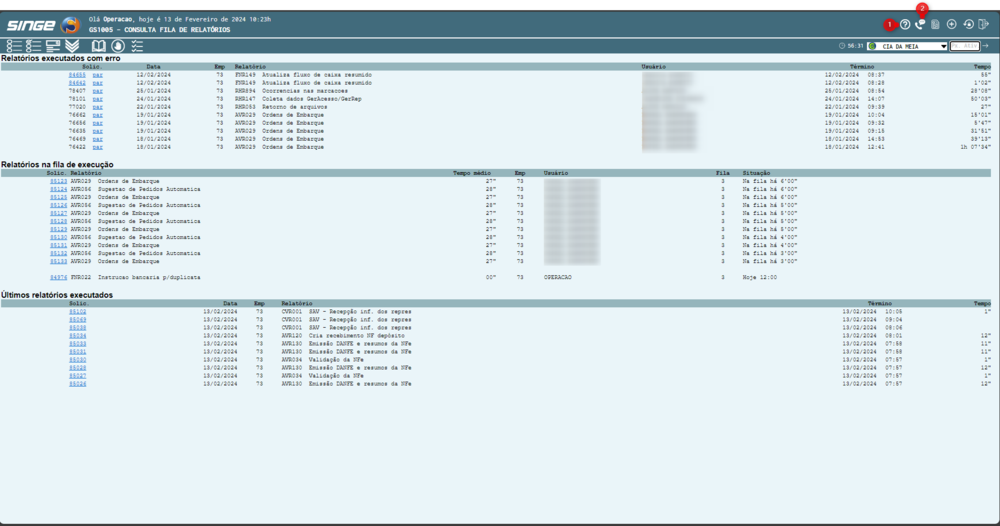Click the checklist icon in toolbar
Viewport: 1000px width, 526px height.
click(137, 46)
